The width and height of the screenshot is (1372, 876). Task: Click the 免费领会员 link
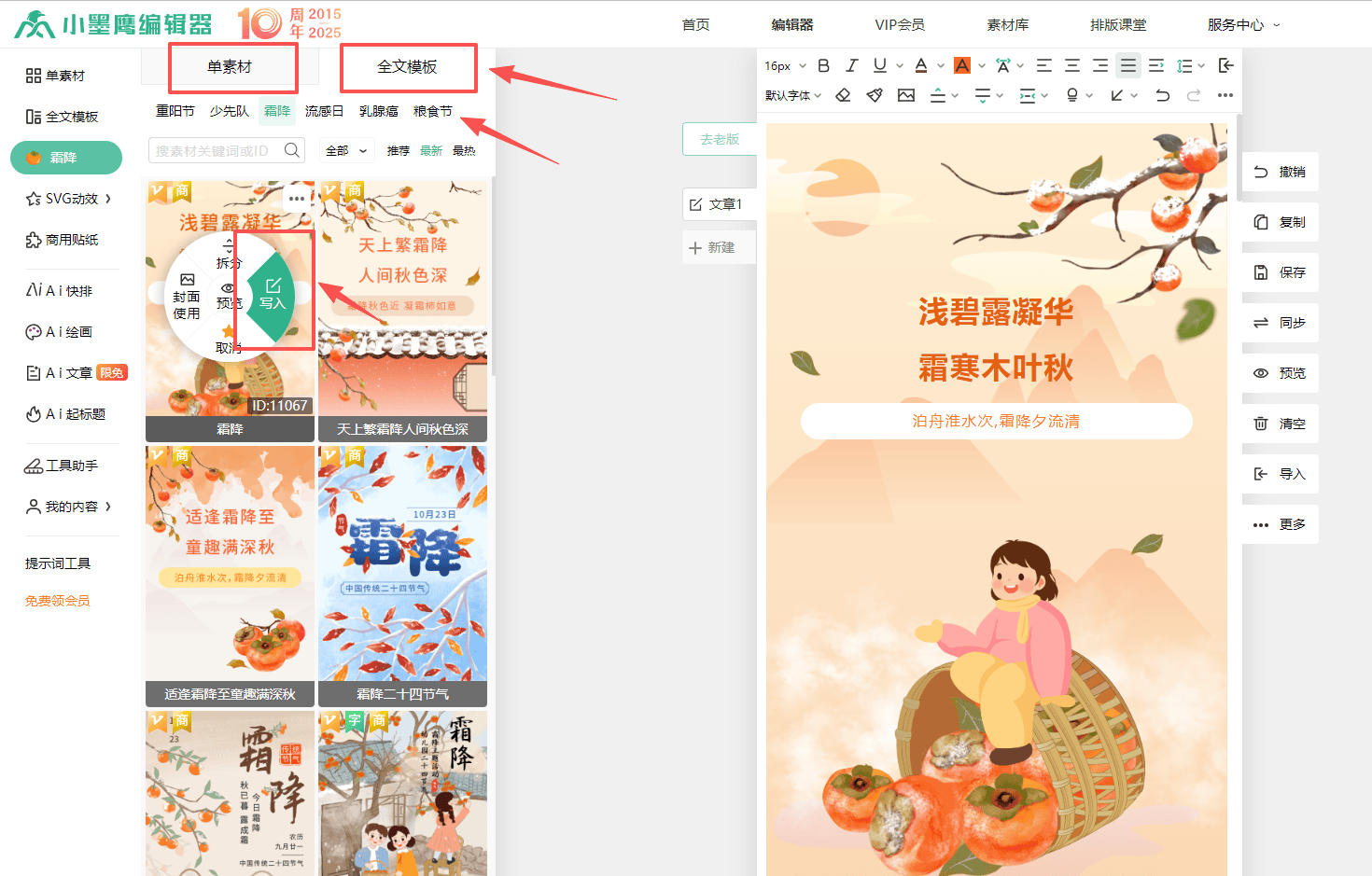tap(58, 601)
